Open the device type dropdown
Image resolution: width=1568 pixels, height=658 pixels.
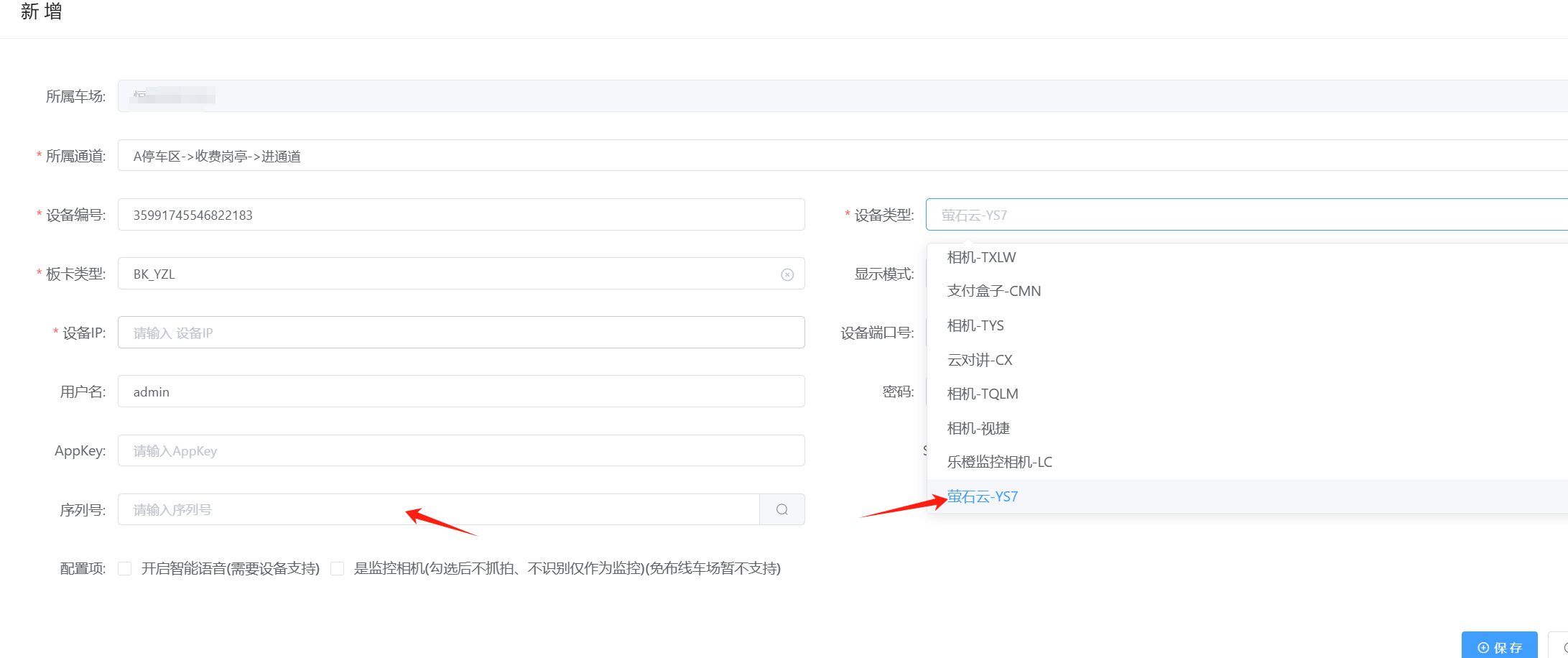(1247, 215)
